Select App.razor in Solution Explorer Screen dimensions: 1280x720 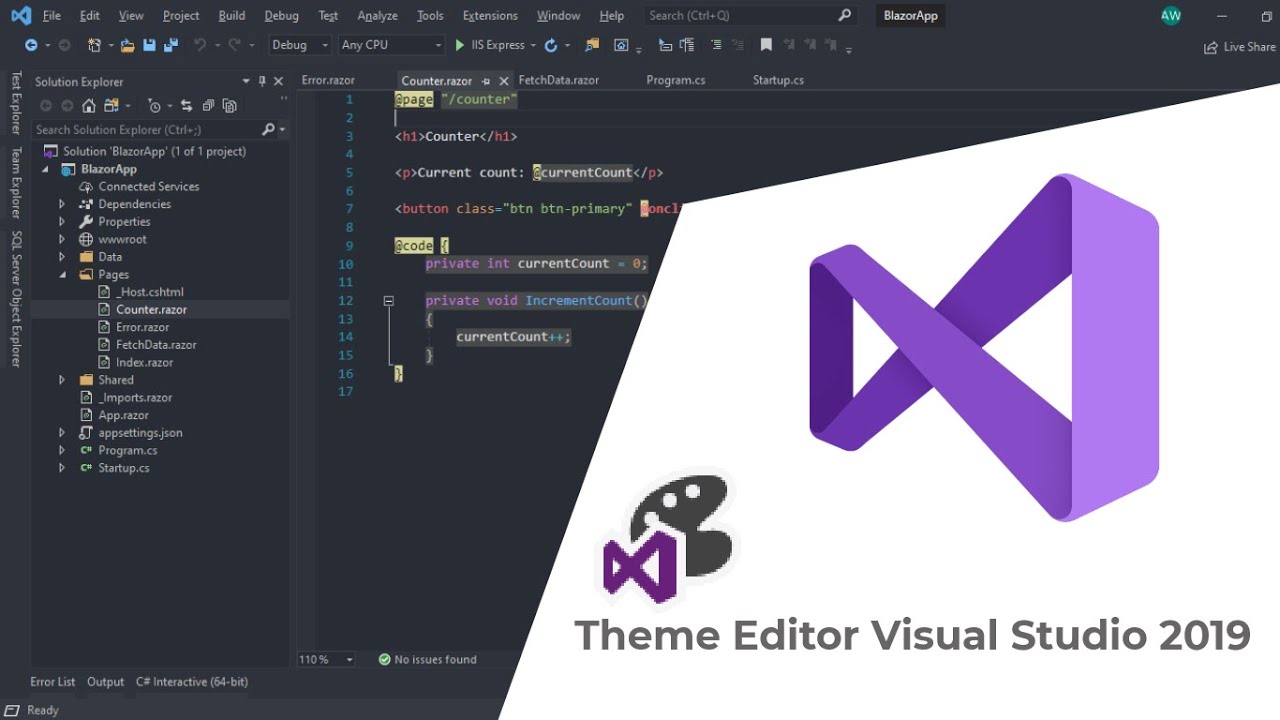coord(124,415)
